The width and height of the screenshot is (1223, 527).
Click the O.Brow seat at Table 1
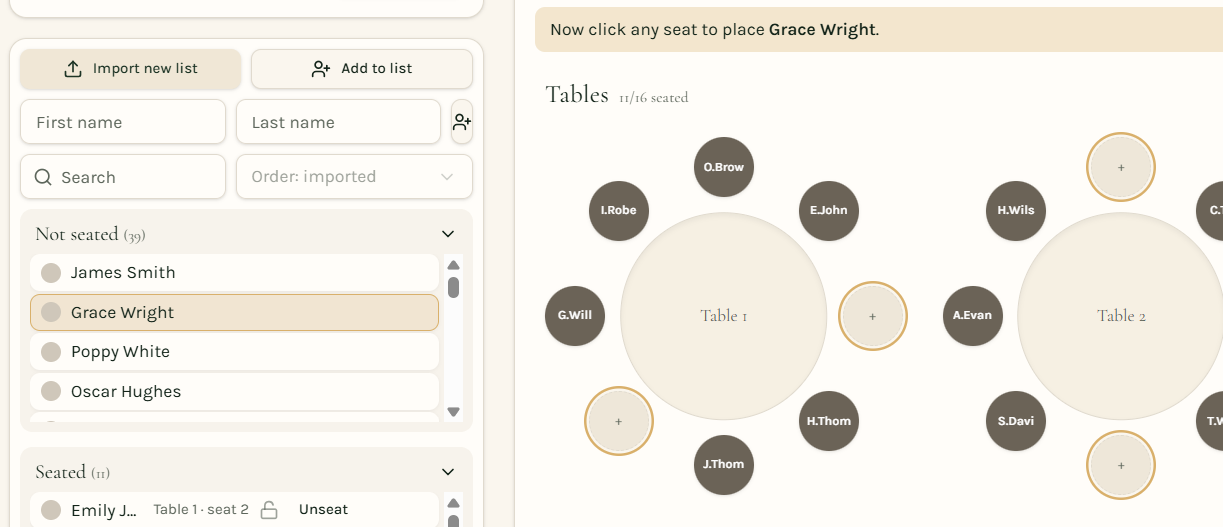[724, 167]
